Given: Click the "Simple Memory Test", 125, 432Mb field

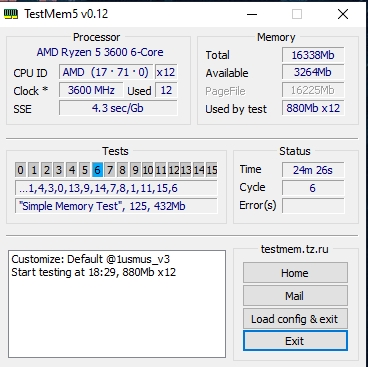Looking at the screenshot, I should (x=116, y=206).
